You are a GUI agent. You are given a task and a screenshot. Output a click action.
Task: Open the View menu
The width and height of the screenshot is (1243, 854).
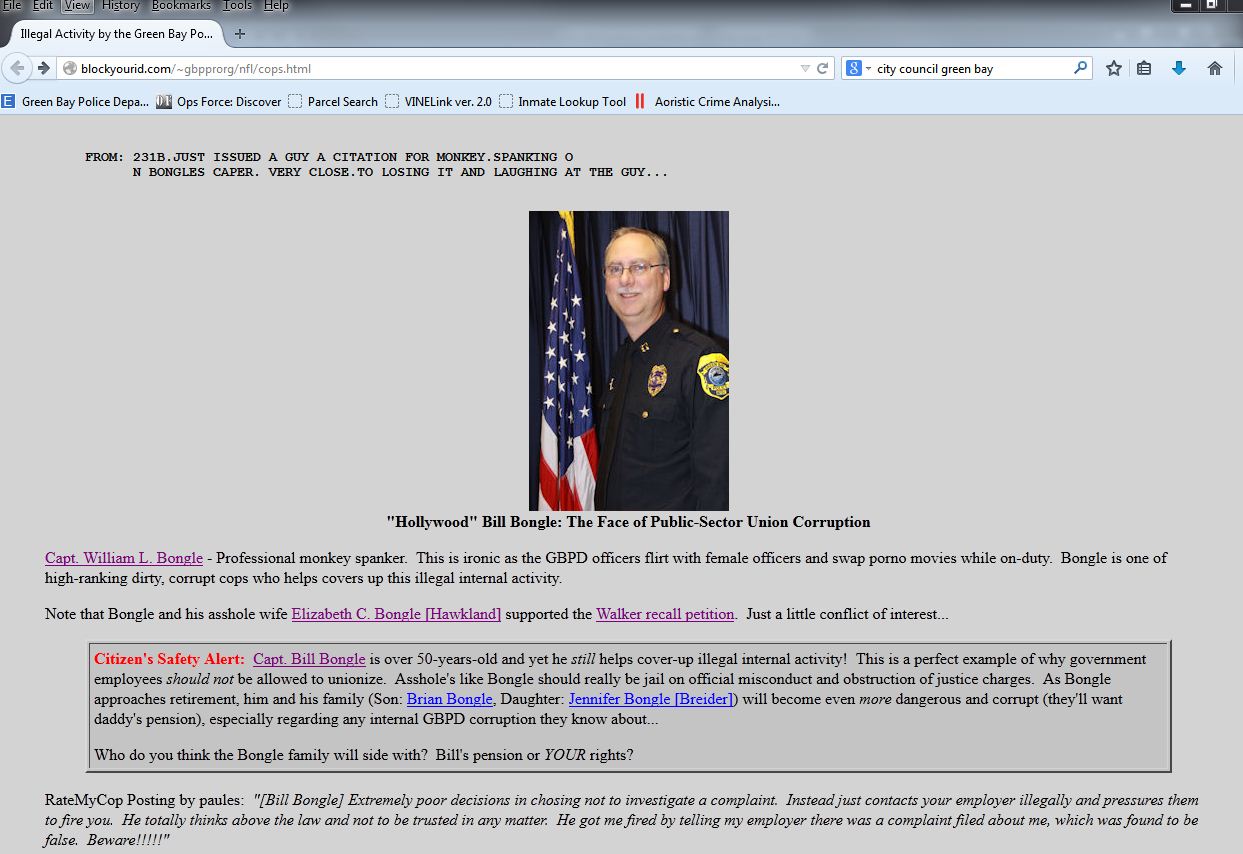pyautogui.click(x=77, y=6)
